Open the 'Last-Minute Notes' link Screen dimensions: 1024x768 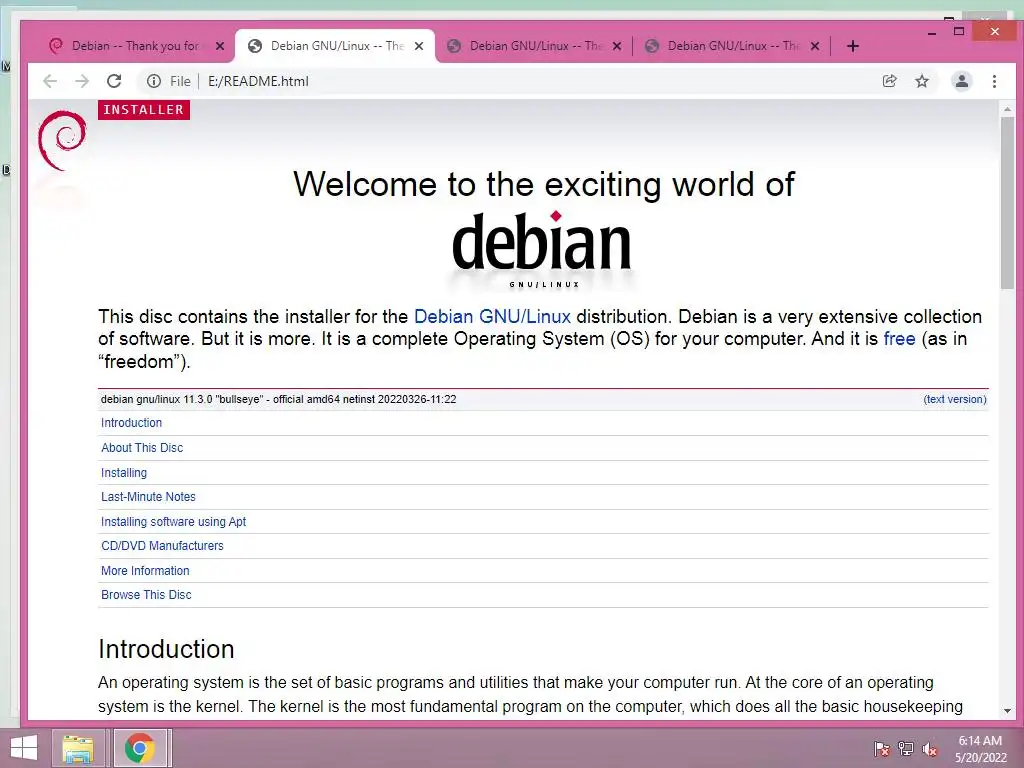tap(148, 496)
